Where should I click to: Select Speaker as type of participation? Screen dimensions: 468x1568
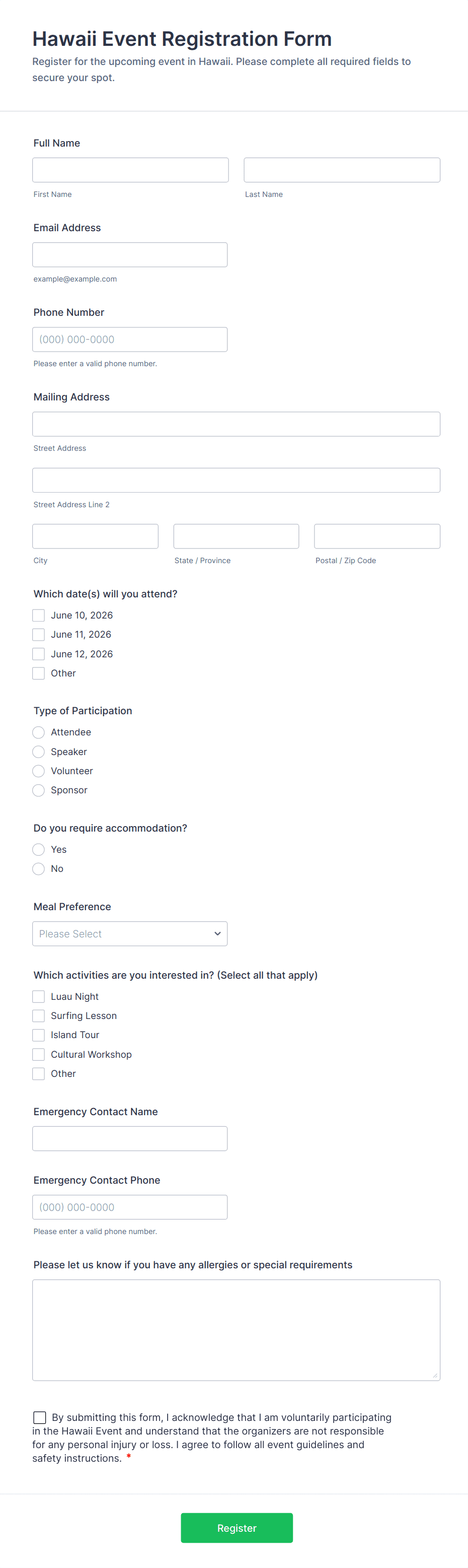(38, 752)
